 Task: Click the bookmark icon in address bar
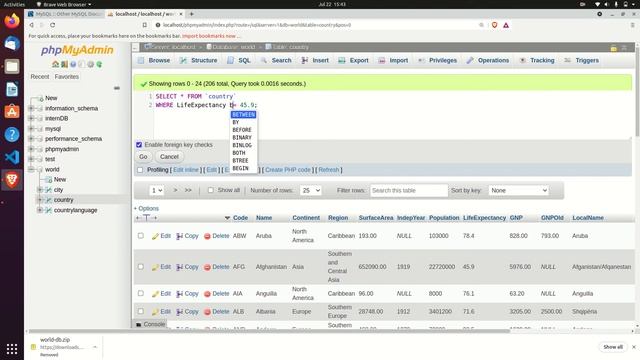coord(144,25)
